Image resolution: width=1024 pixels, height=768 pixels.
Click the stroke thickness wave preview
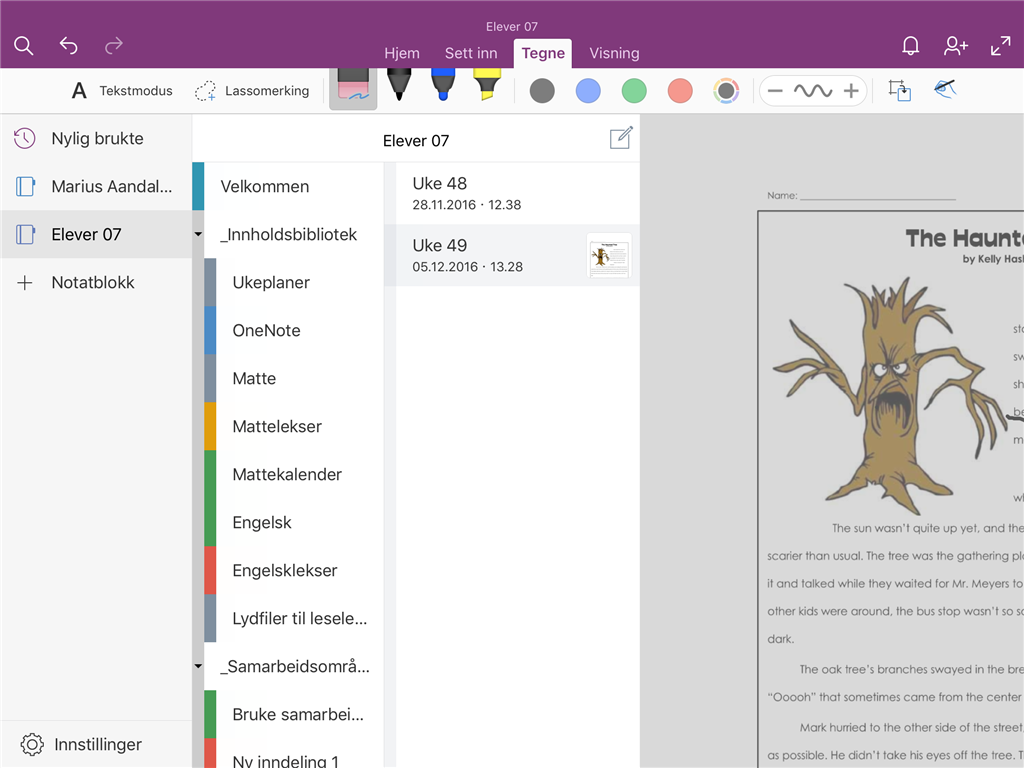click(813, 91)
